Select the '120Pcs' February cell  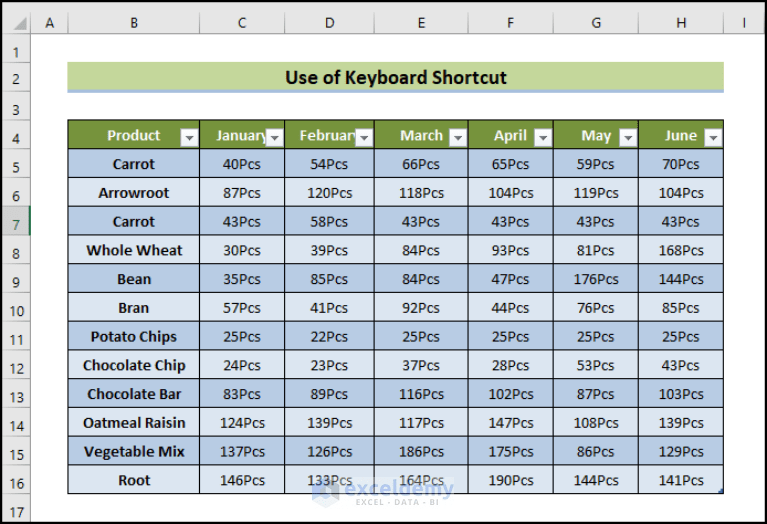tap(329, 193)
